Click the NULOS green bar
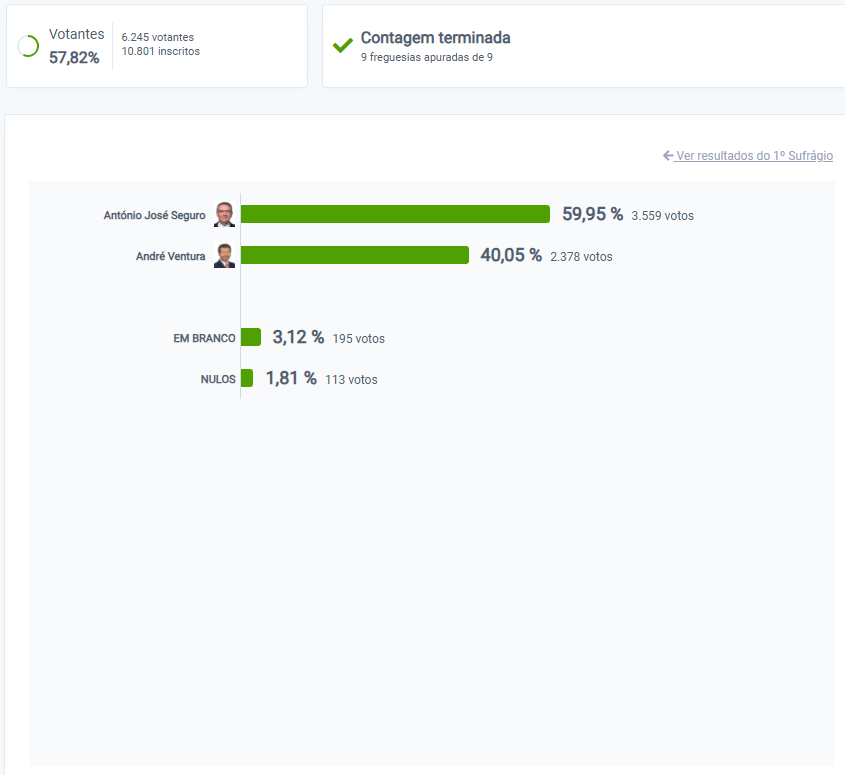 coord(247,378)
